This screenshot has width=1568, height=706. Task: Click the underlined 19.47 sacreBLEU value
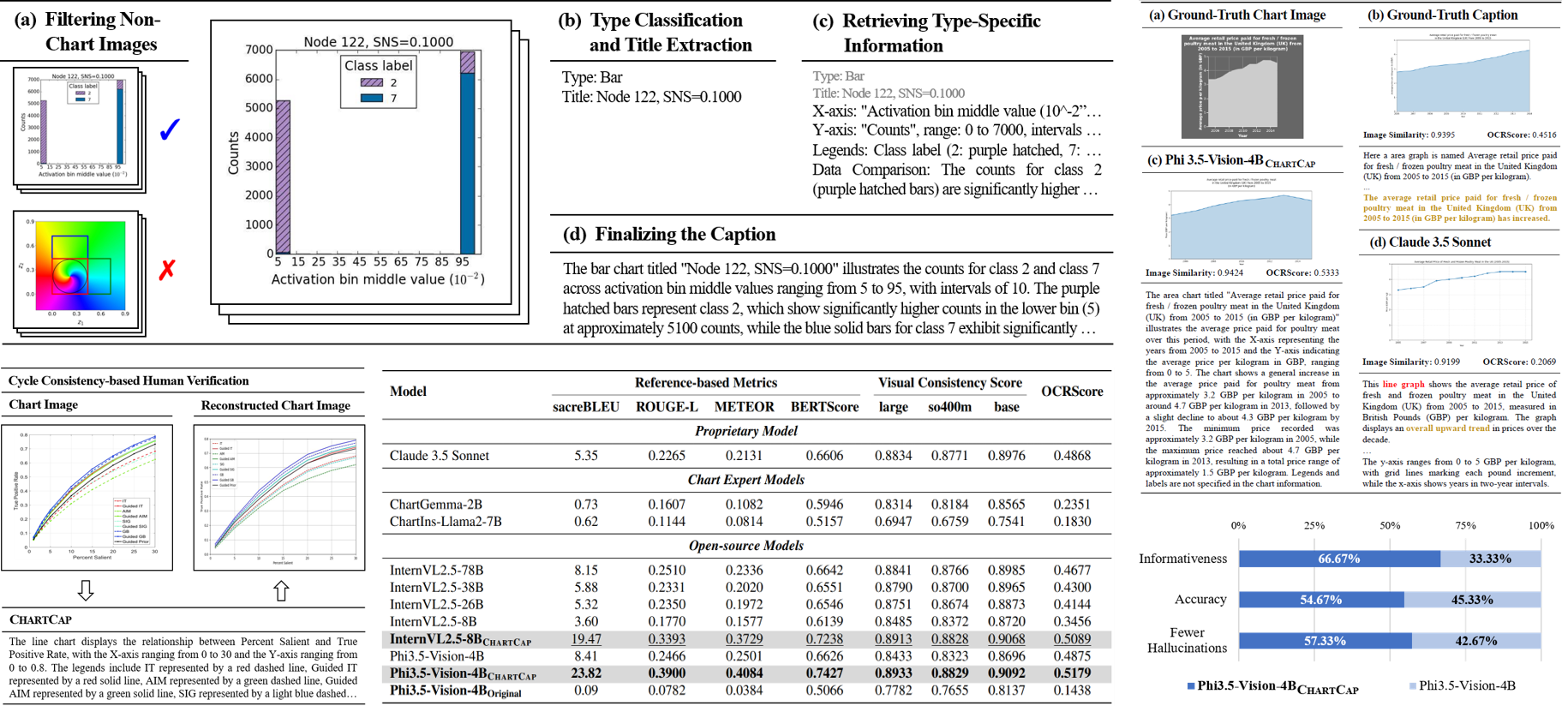click(586, 639)
